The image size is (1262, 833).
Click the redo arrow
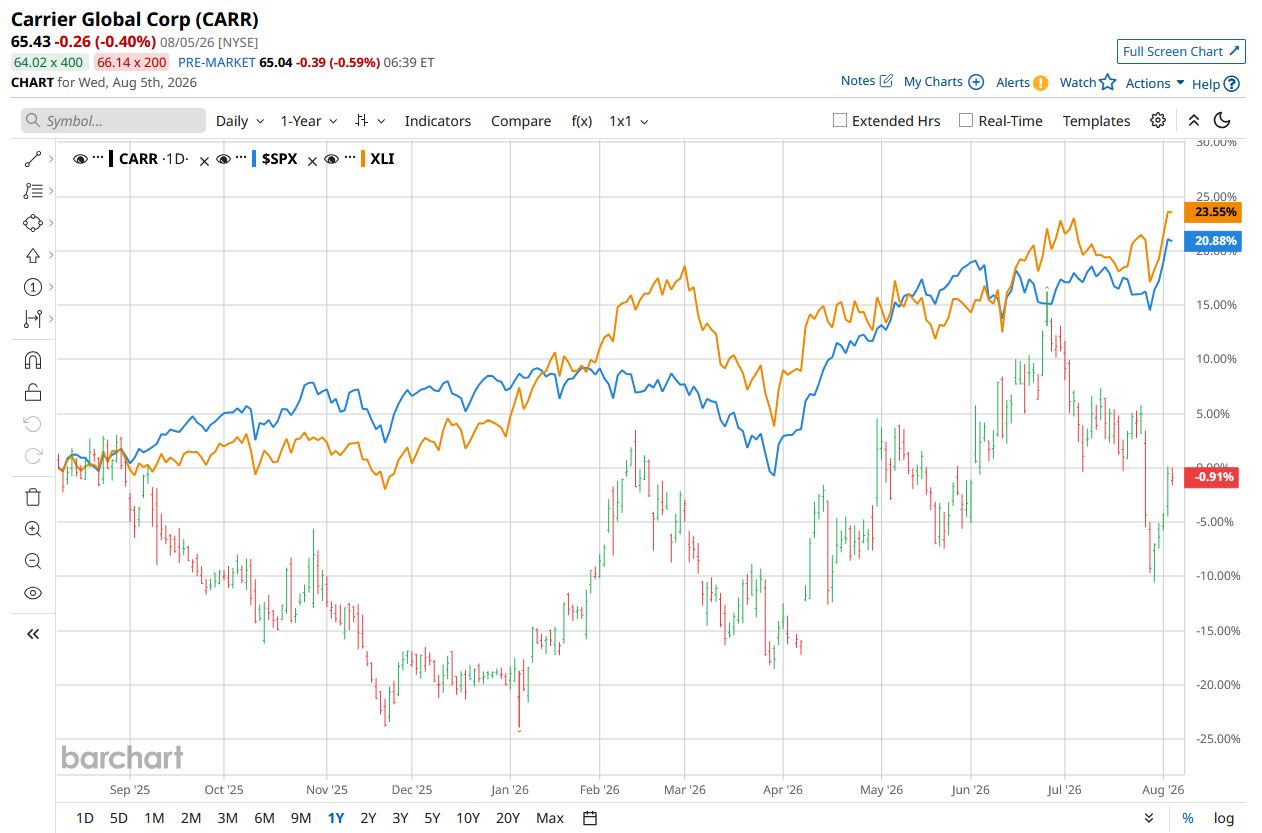coord(32,456)
